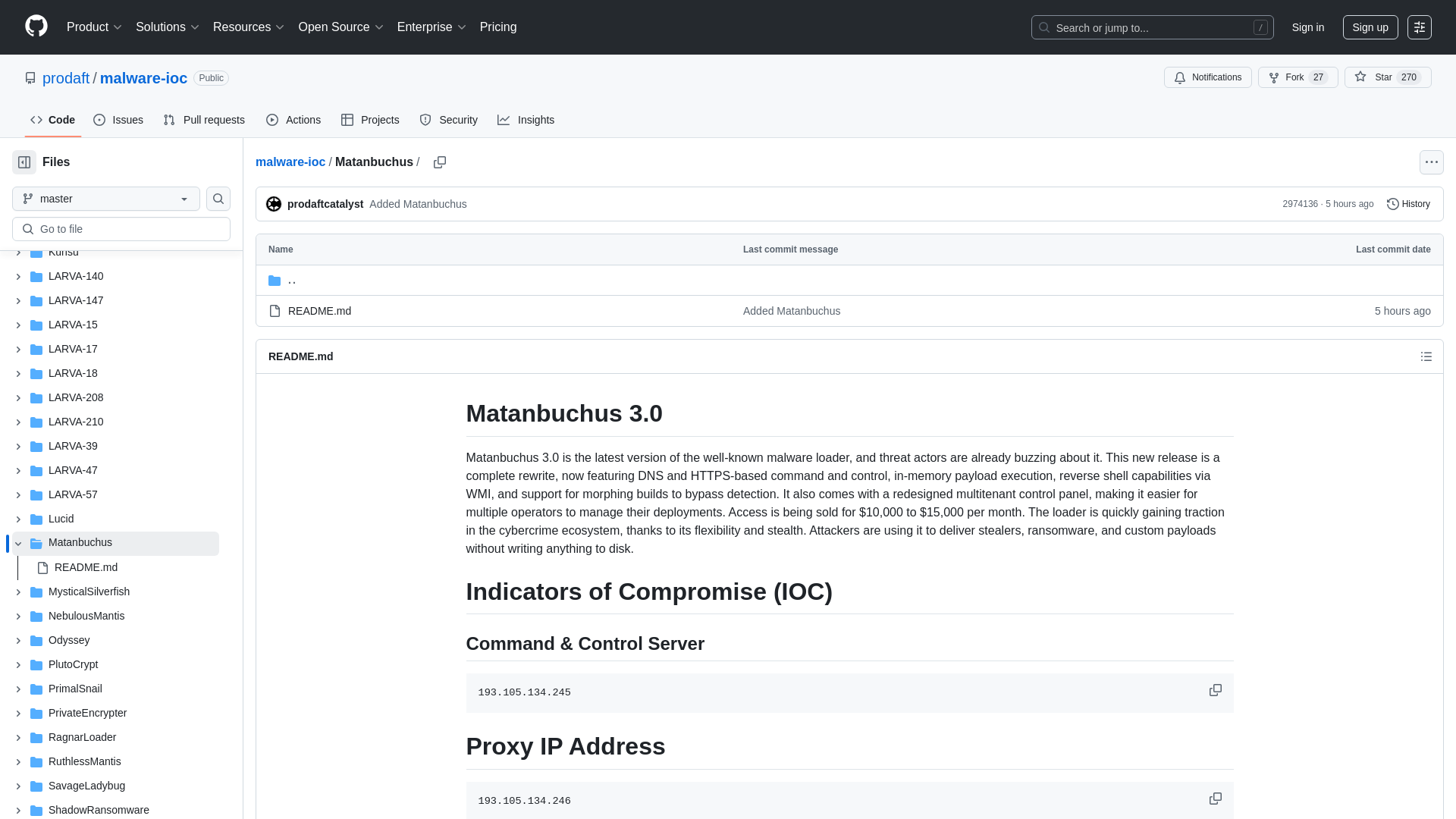Open README.md in the file table

[319, 311]
